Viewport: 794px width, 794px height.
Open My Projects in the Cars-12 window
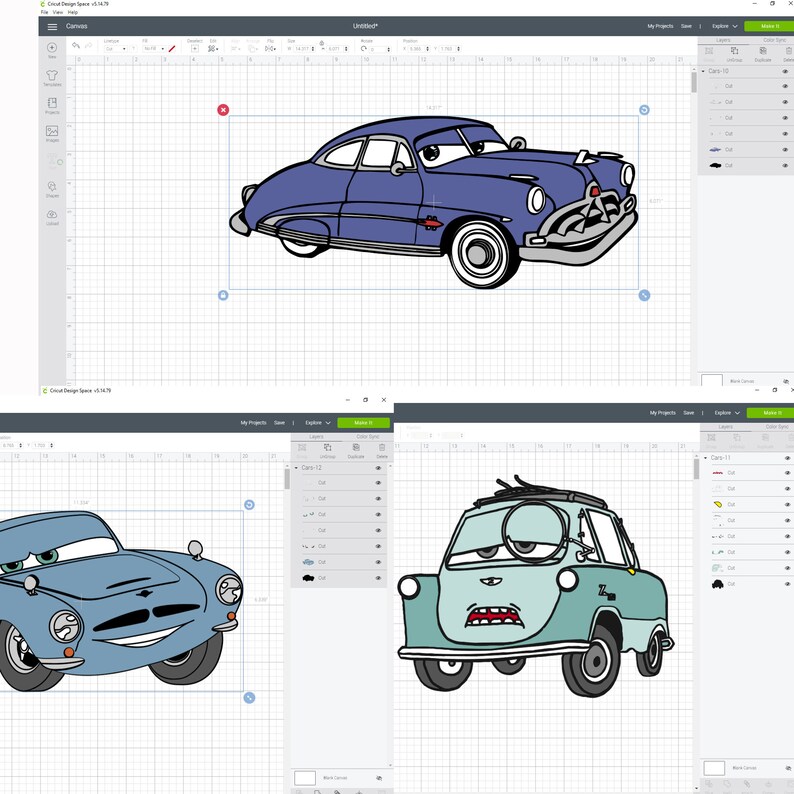[253, 423]
